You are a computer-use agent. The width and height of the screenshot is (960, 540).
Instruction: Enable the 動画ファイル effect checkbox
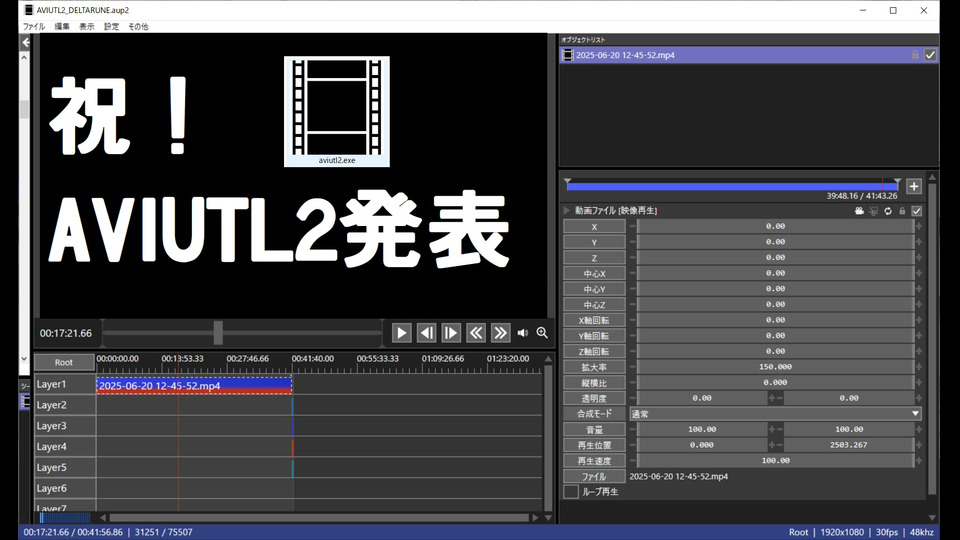tap(917, 211)
